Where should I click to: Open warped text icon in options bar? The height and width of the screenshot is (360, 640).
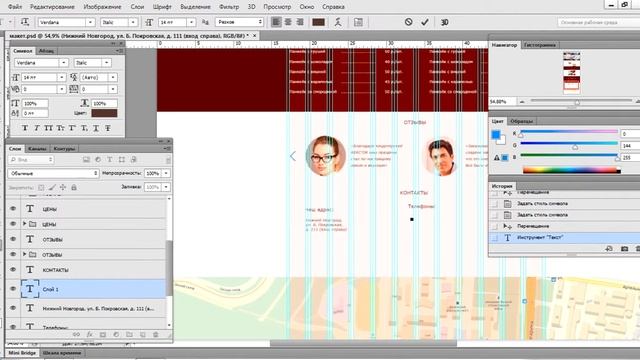(338, 22)
